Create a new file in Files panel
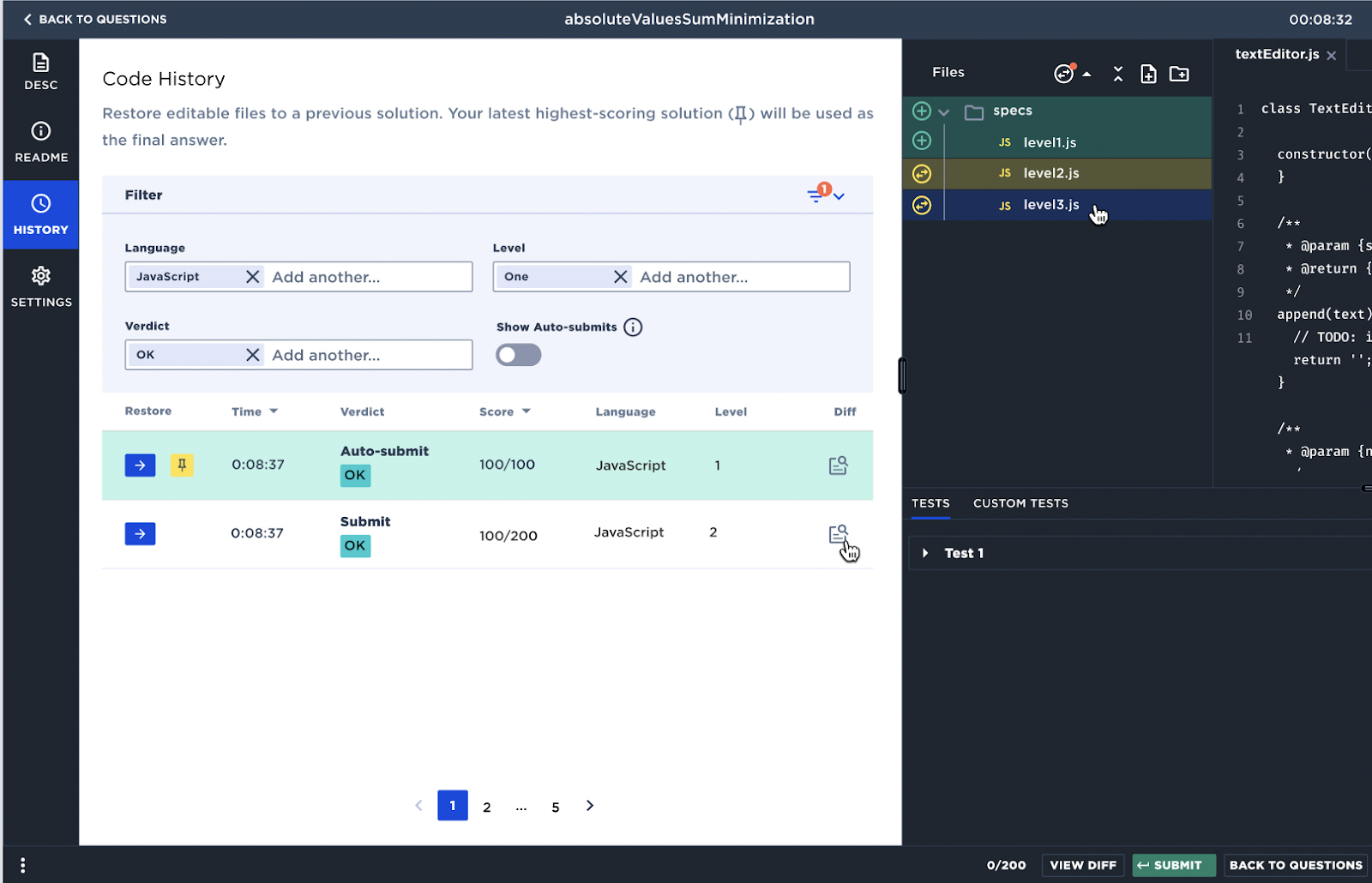Viewport: 1372px width, 883px height. (x=1149, y=74)
